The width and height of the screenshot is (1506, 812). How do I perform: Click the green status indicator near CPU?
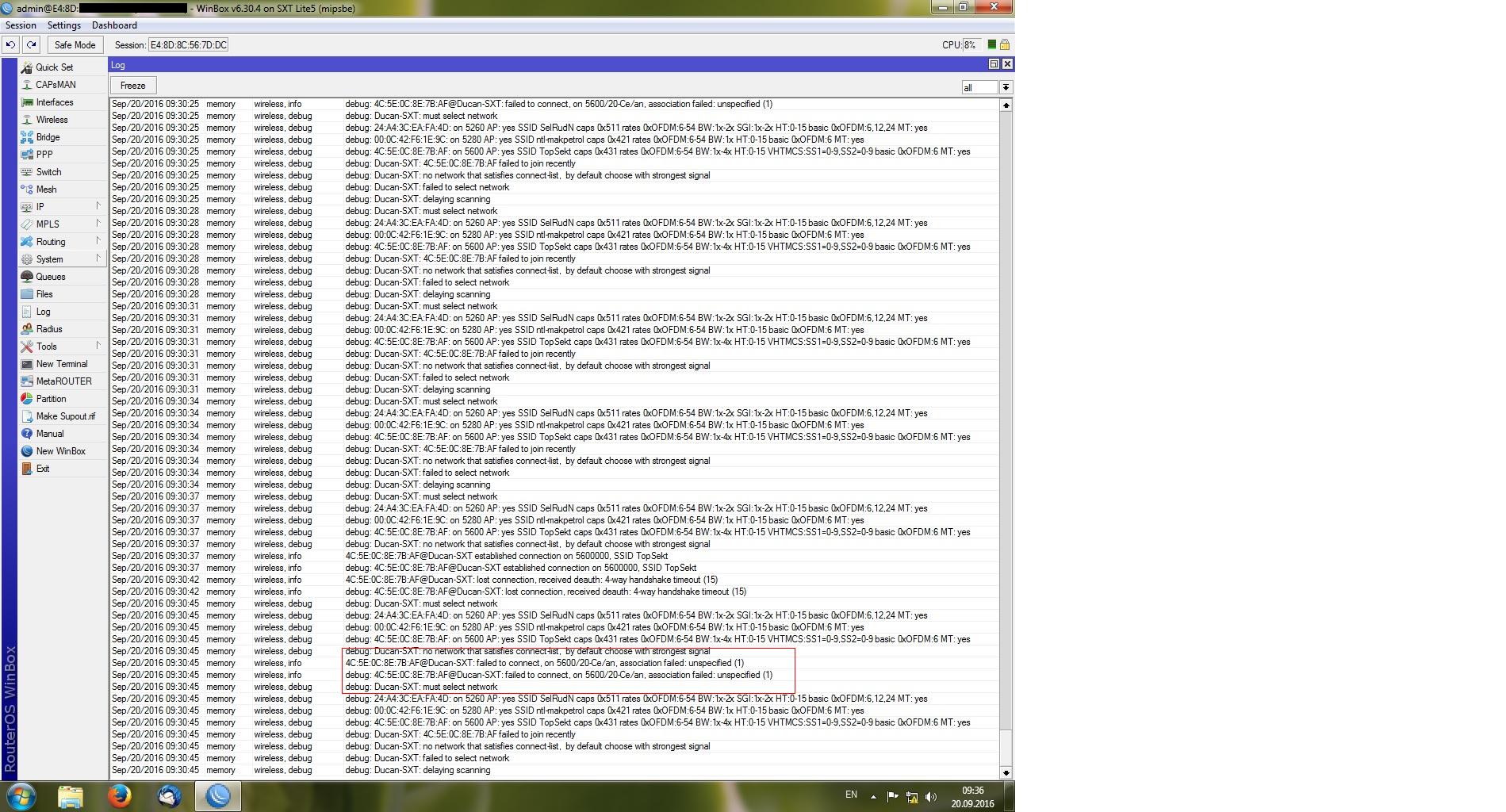(x=991, y=45)
